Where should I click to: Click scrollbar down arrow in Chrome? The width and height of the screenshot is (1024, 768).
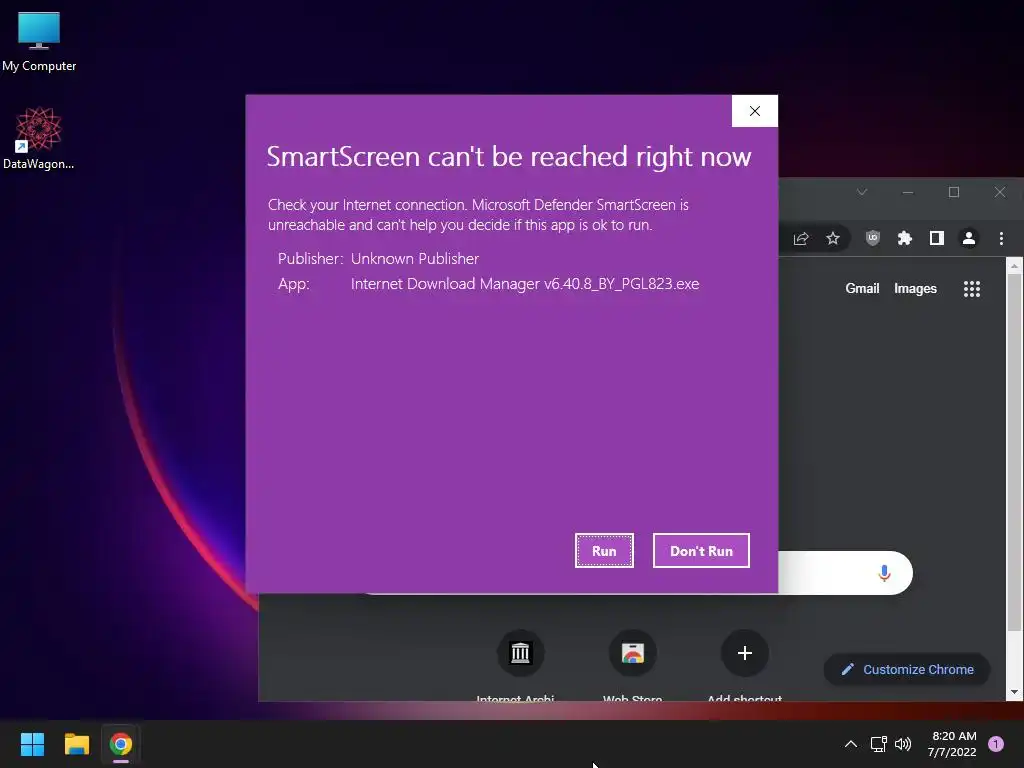point(1014,692)
